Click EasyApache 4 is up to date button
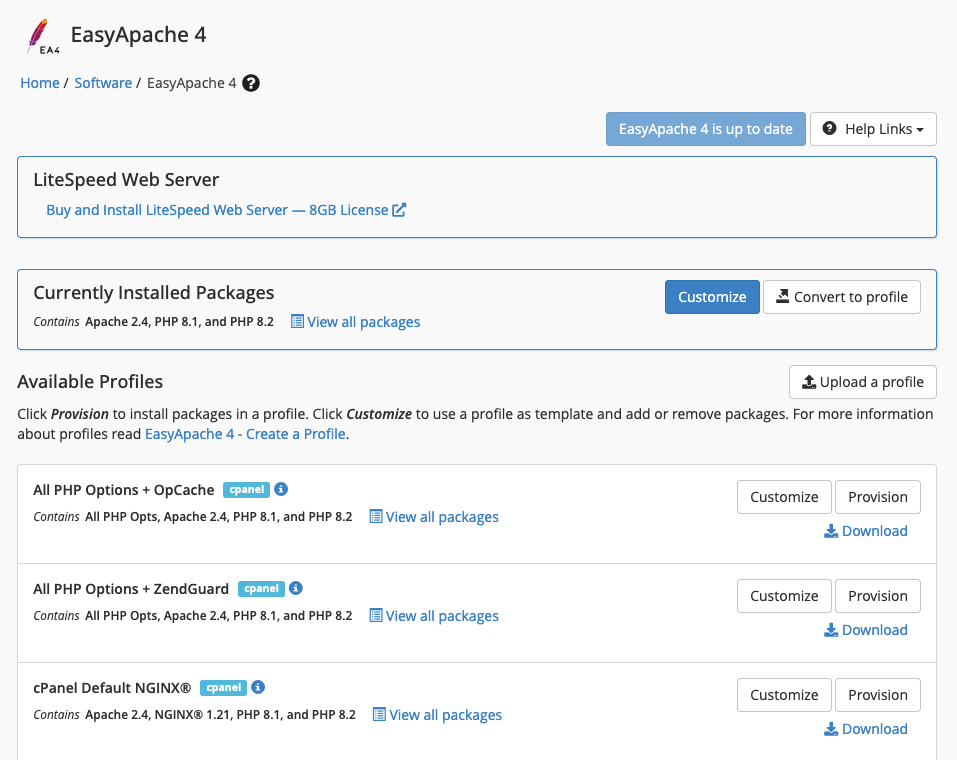Viewport: 957px width, 760px height. [x=706, y=129]
